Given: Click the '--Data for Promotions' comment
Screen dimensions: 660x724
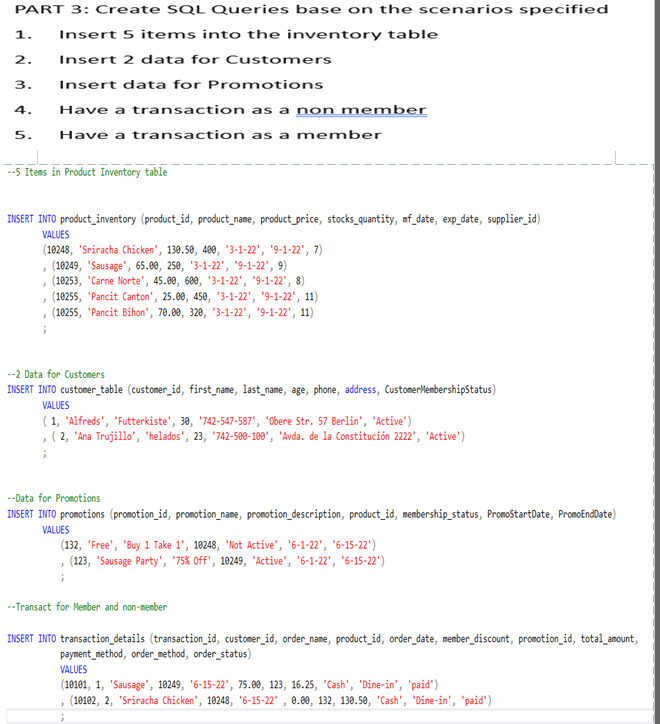Looking at the screenshot, I should point(54,498).
